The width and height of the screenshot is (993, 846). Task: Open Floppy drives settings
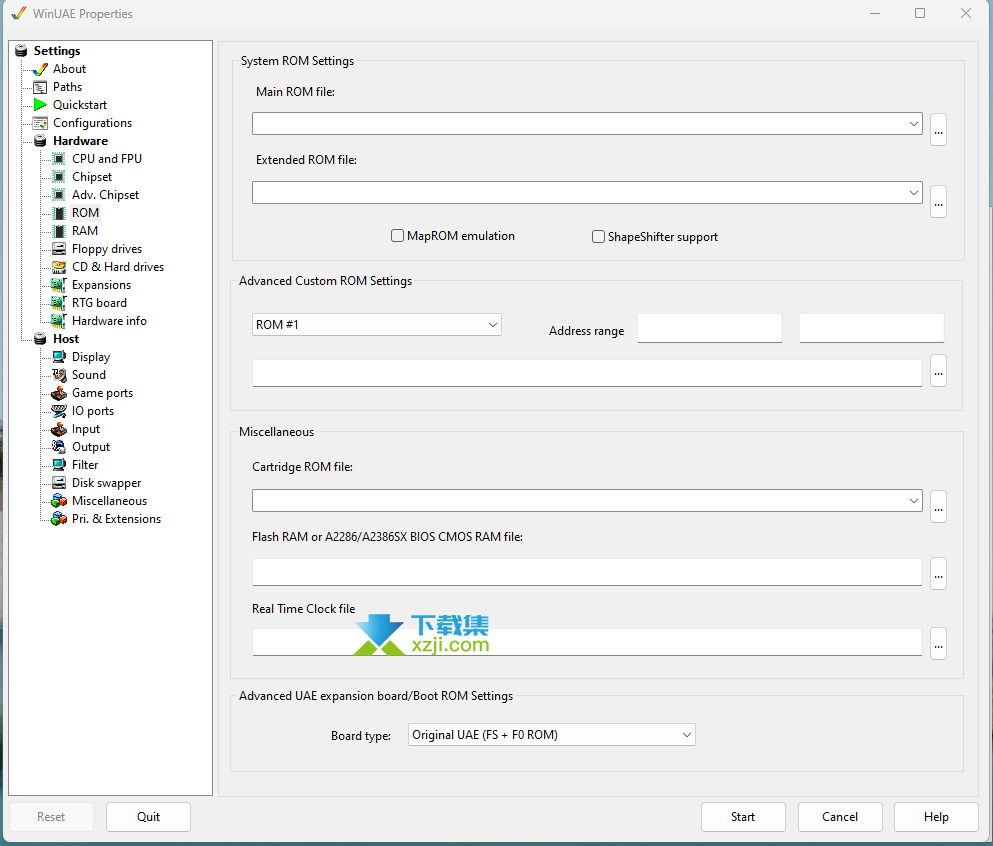click(x=107, y=249)
